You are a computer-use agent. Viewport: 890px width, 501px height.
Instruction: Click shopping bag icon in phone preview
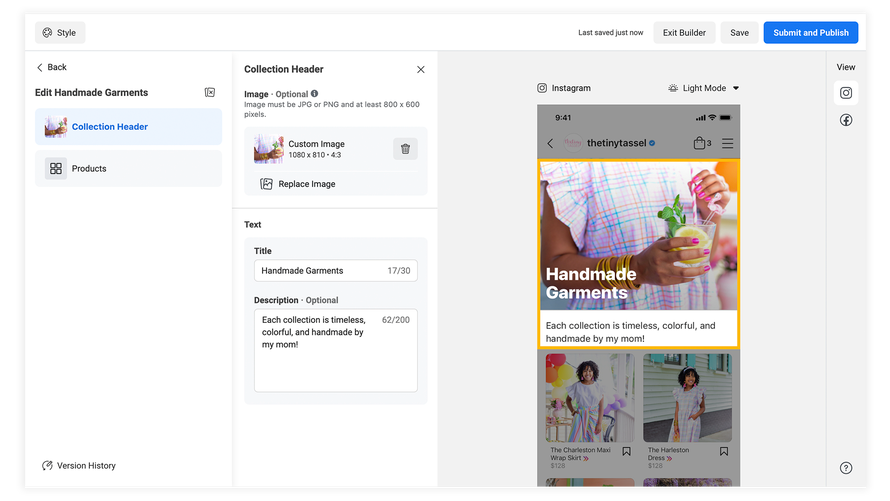[x=700, y=143]
